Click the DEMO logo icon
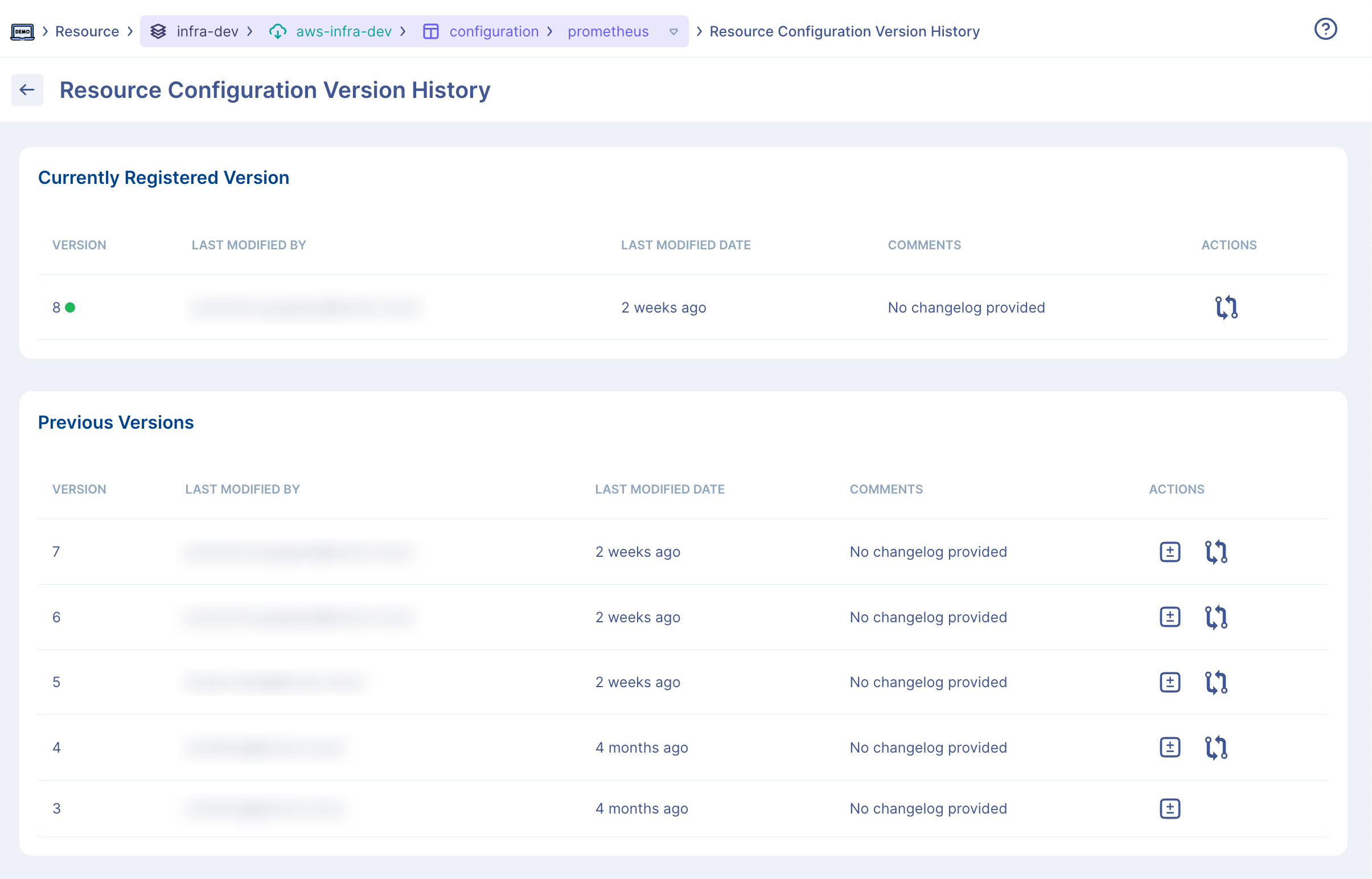The height and width of the screenshot is (879, 1372). point(22,31)
